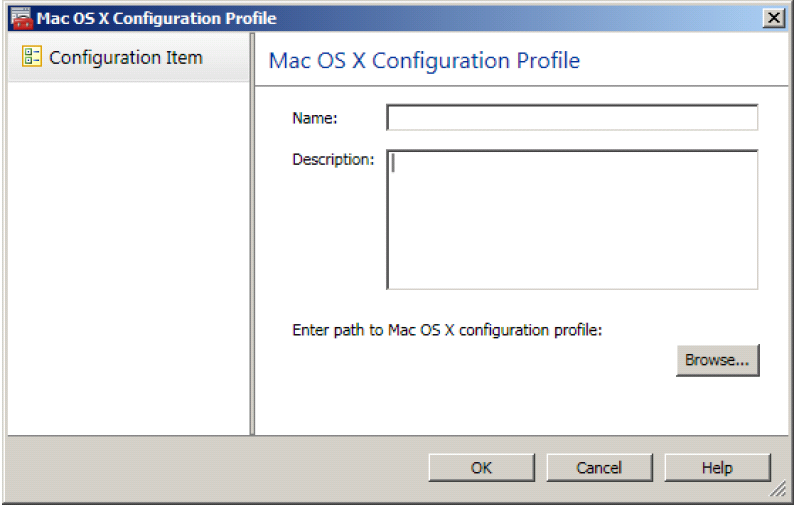This screenshot has width=794, height=506.
Task: Close the Mac OS X Configuration Profile dialog
Action: pyautogui.click(x=772, y=19)
